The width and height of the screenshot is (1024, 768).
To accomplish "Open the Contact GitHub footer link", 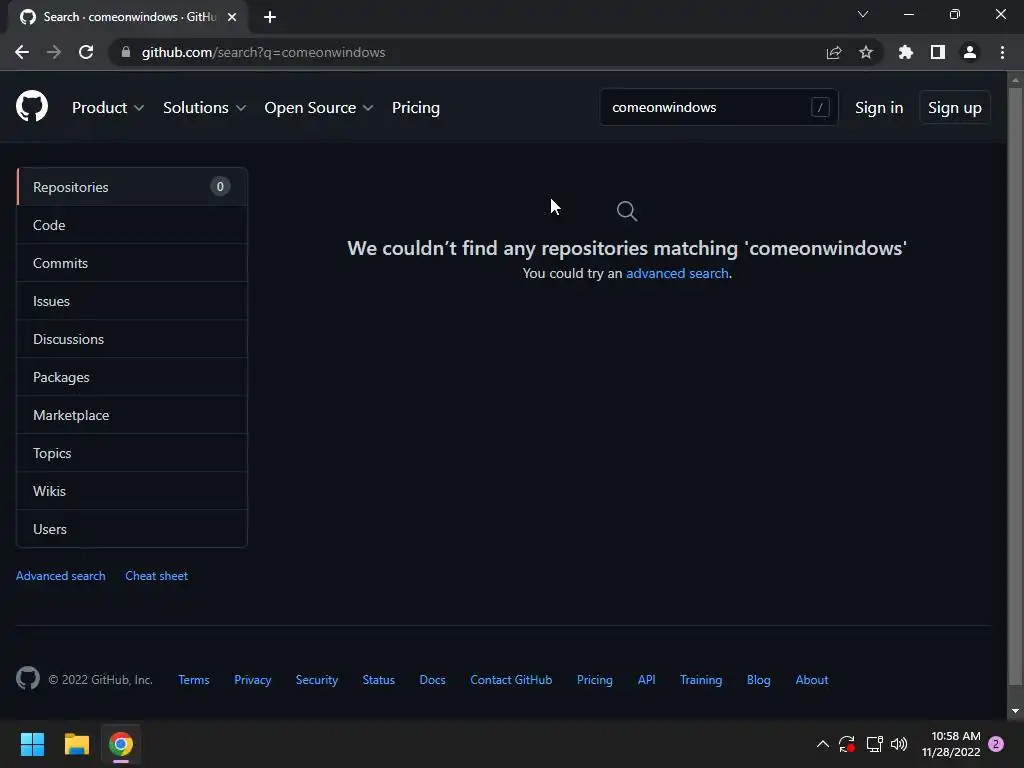I will point(511,680).
